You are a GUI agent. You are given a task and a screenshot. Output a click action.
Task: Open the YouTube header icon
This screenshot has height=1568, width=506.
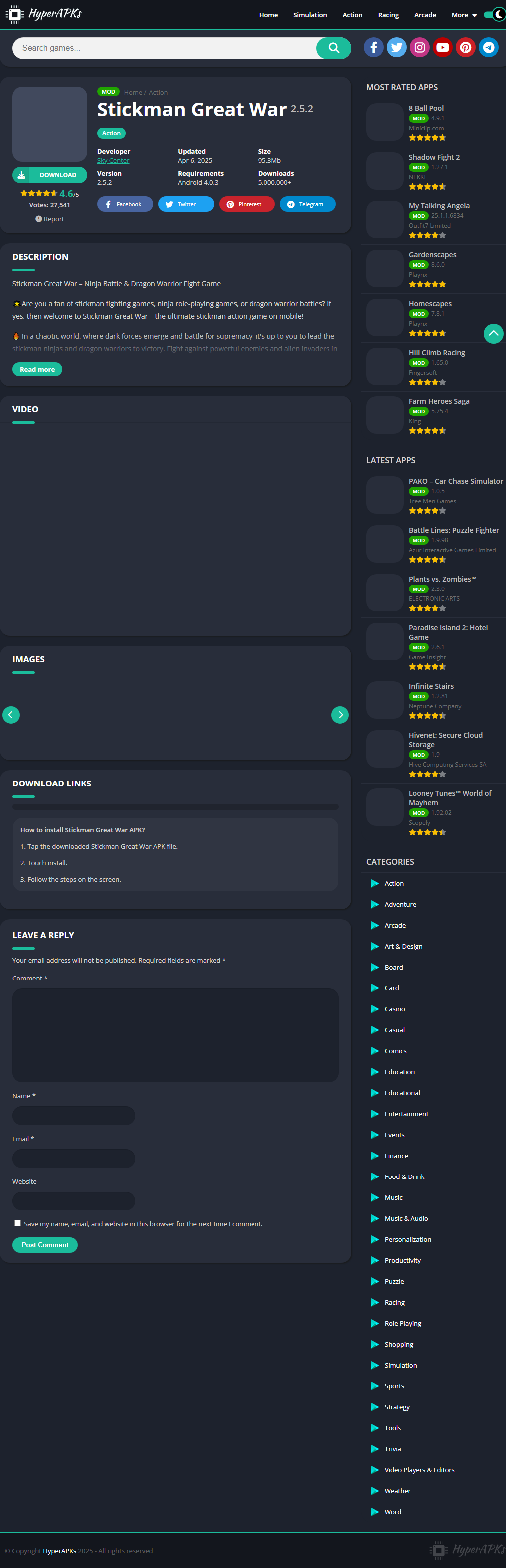[443, 47]
